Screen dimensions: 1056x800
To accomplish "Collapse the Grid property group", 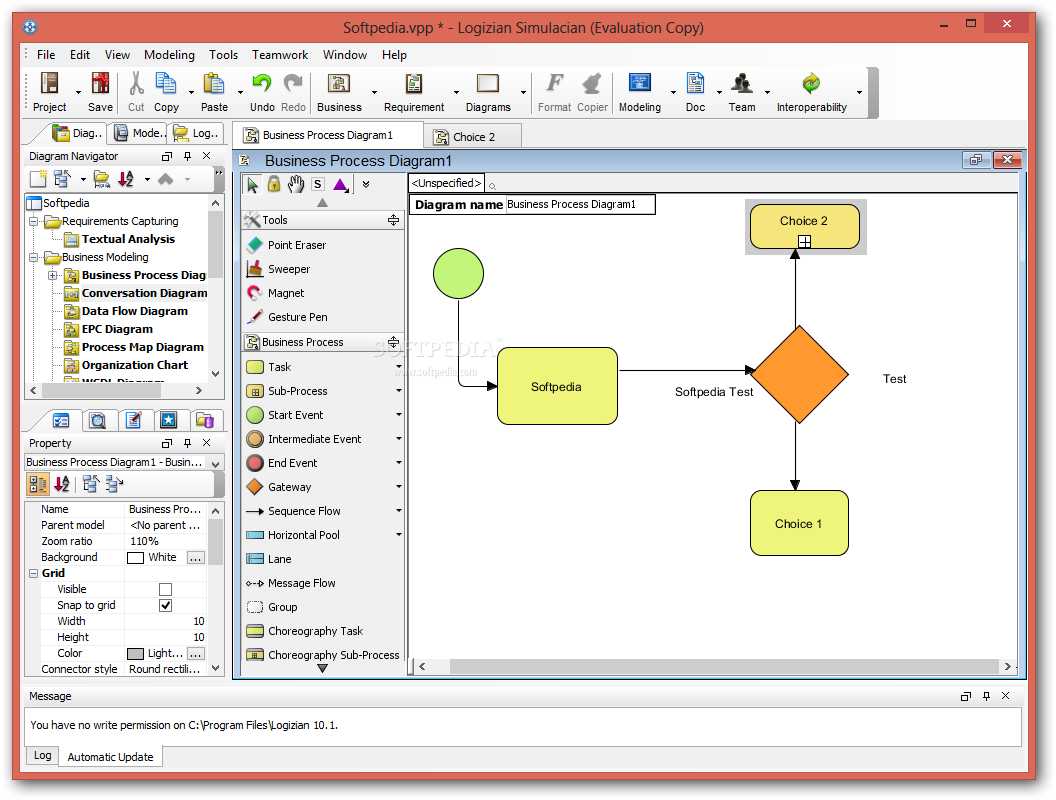I will tap(33, 574).
